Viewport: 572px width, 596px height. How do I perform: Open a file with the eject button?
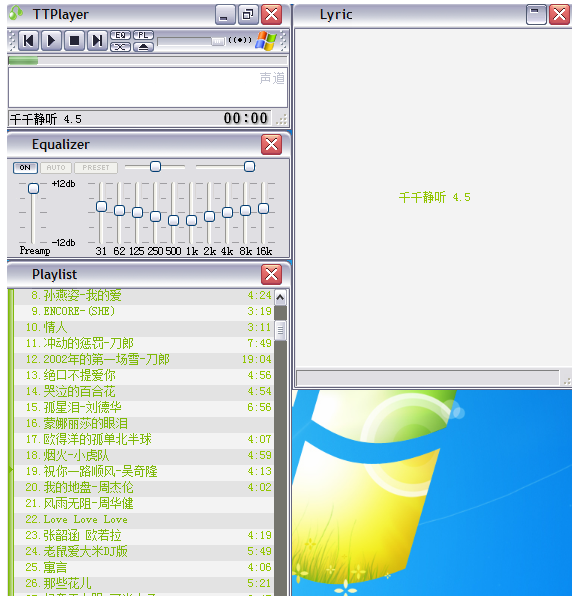coord(143,47)
